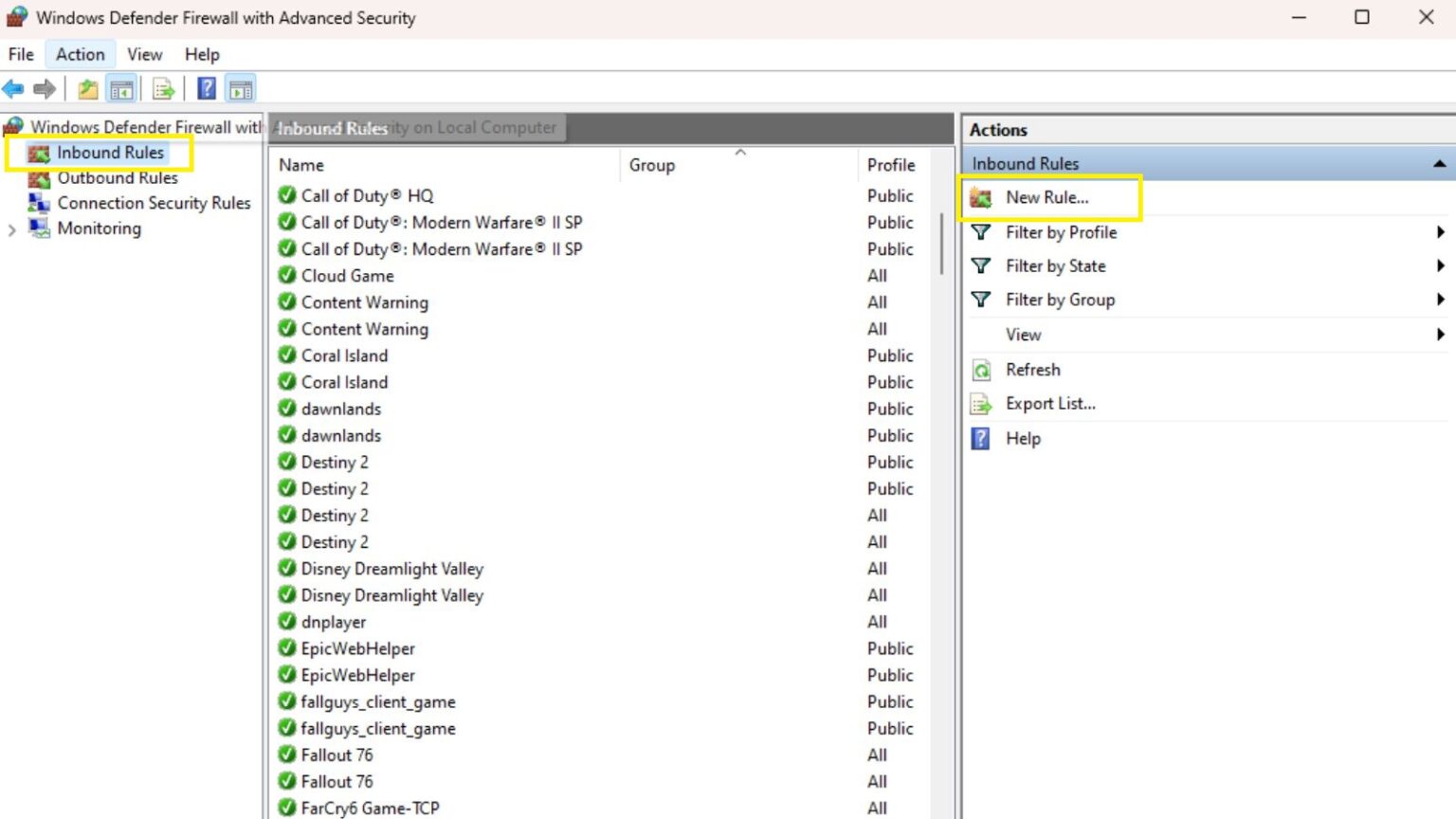Image resolution: width=1456 pixels, height=819 pixels.
Task: Open the Filter by Profile submenu
Action: [1061, 232]
